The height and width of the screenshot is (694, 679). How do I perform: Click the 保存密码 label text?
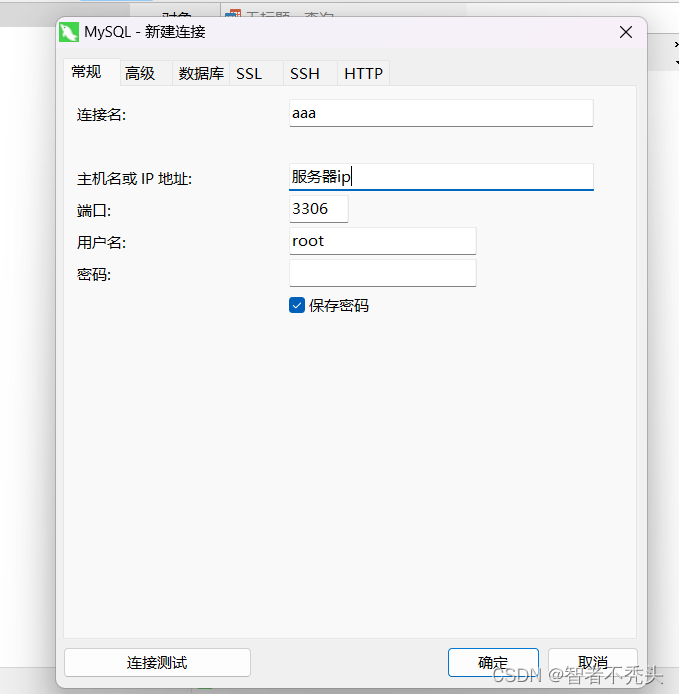coord(339,305)
